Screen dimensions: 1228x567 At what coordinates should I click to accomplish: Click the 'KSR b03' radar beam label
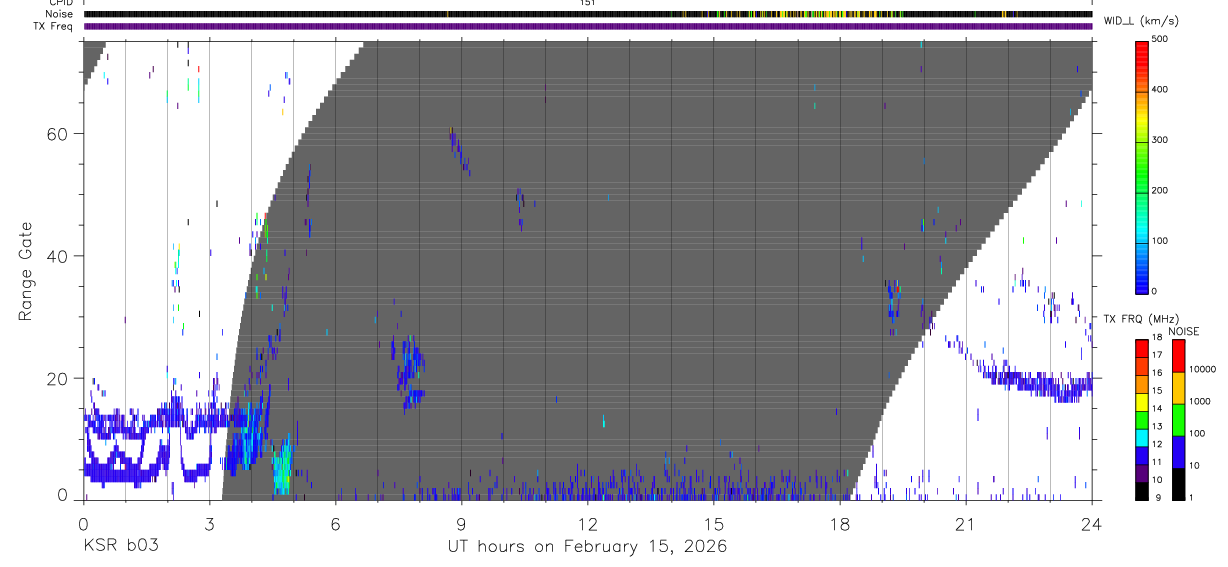120,547
